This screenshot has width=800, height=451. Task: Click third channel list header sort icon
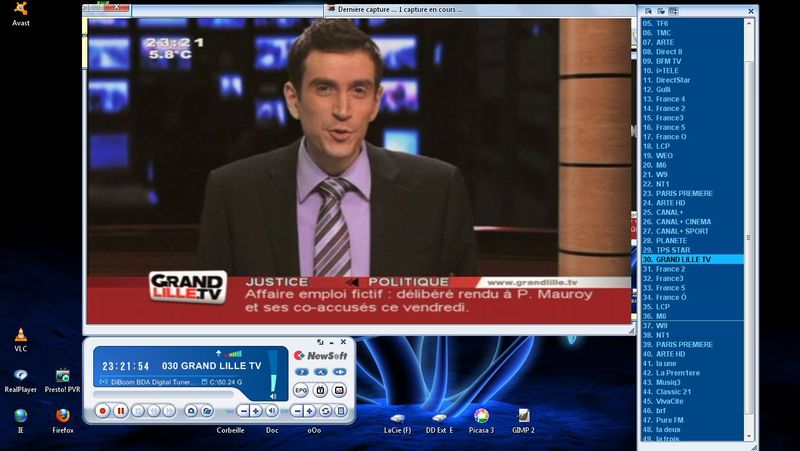point(673,11)
